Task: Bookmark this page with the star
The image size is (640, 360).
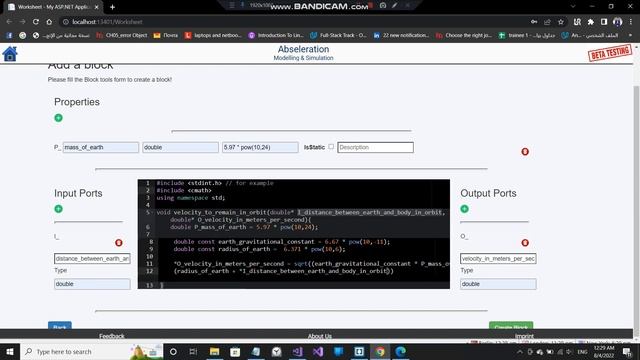Action: coord(561,22)
